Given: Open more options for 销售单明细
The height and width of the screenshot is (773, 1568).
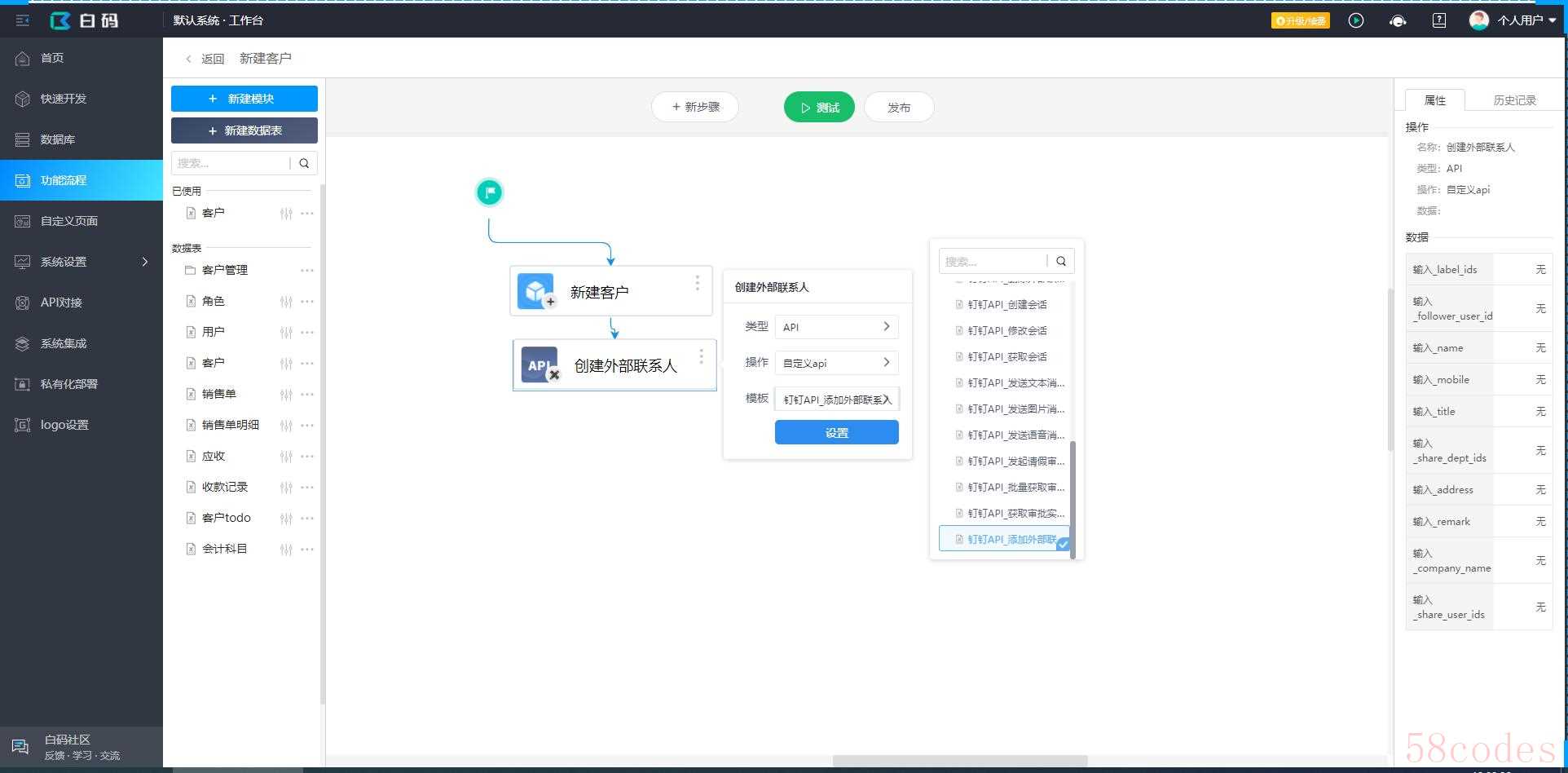Looking at the screenshot, I should point(307,426).
